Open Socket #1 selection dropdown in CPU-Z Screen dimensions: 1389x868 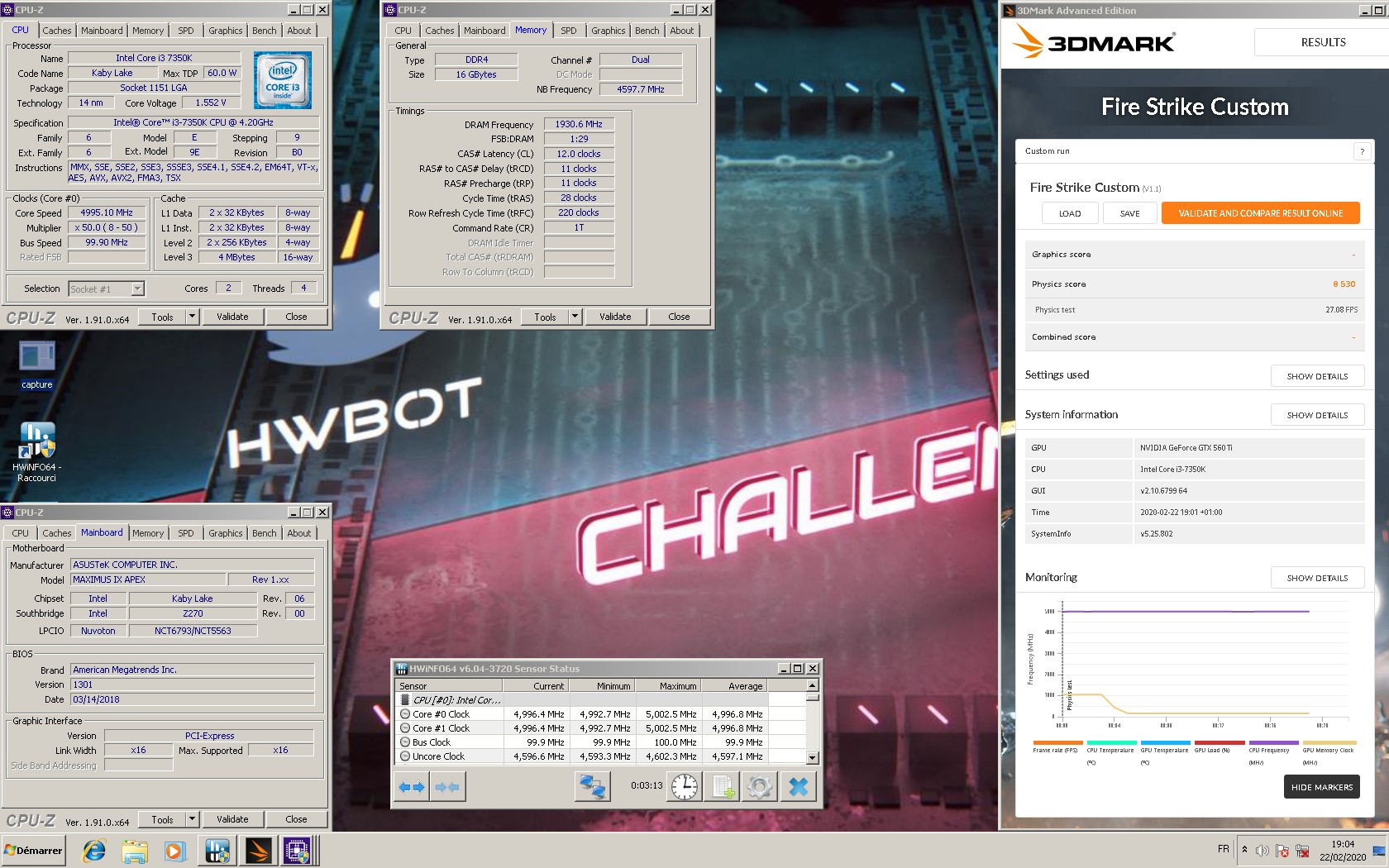click(x=138, y=289)
